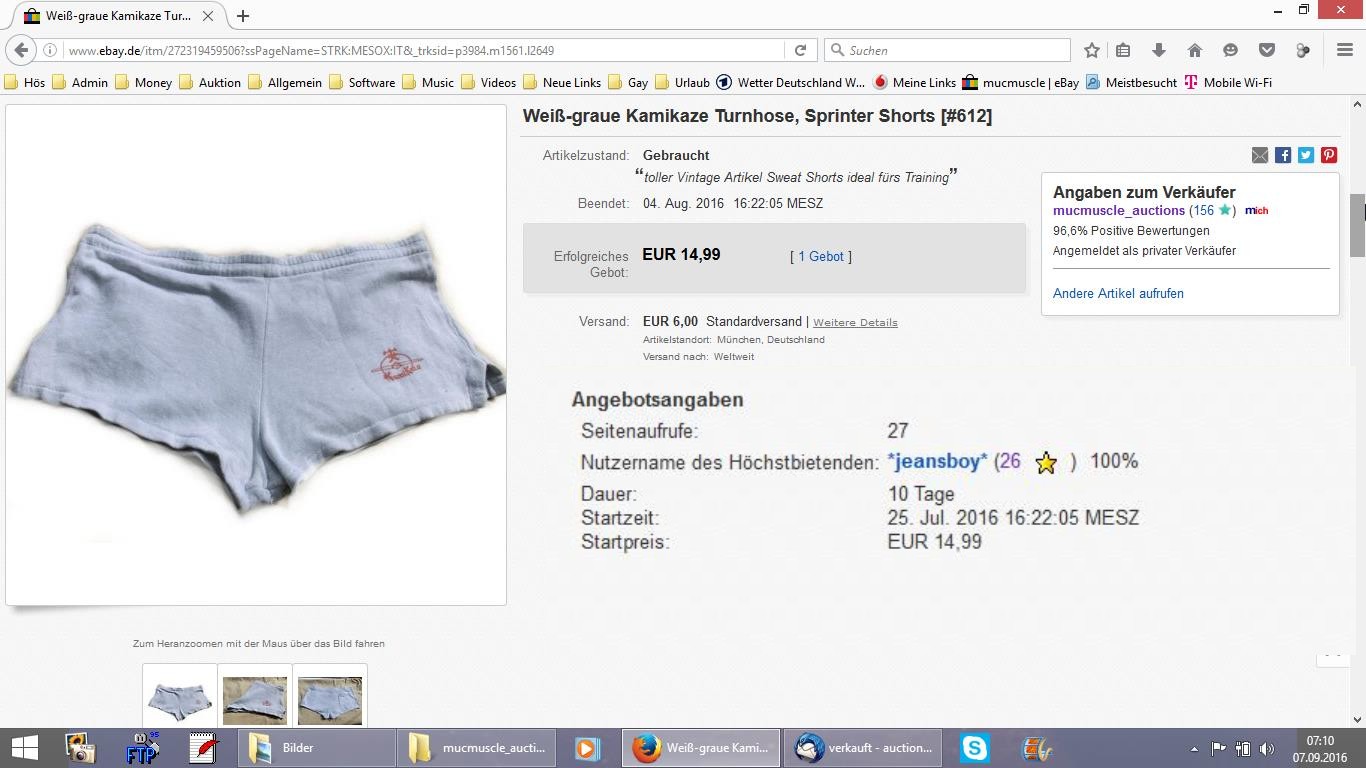Screen dimensions: 1366x768
Task: Bookmark this page with the star icon
Action: [x=1092, y=50]
